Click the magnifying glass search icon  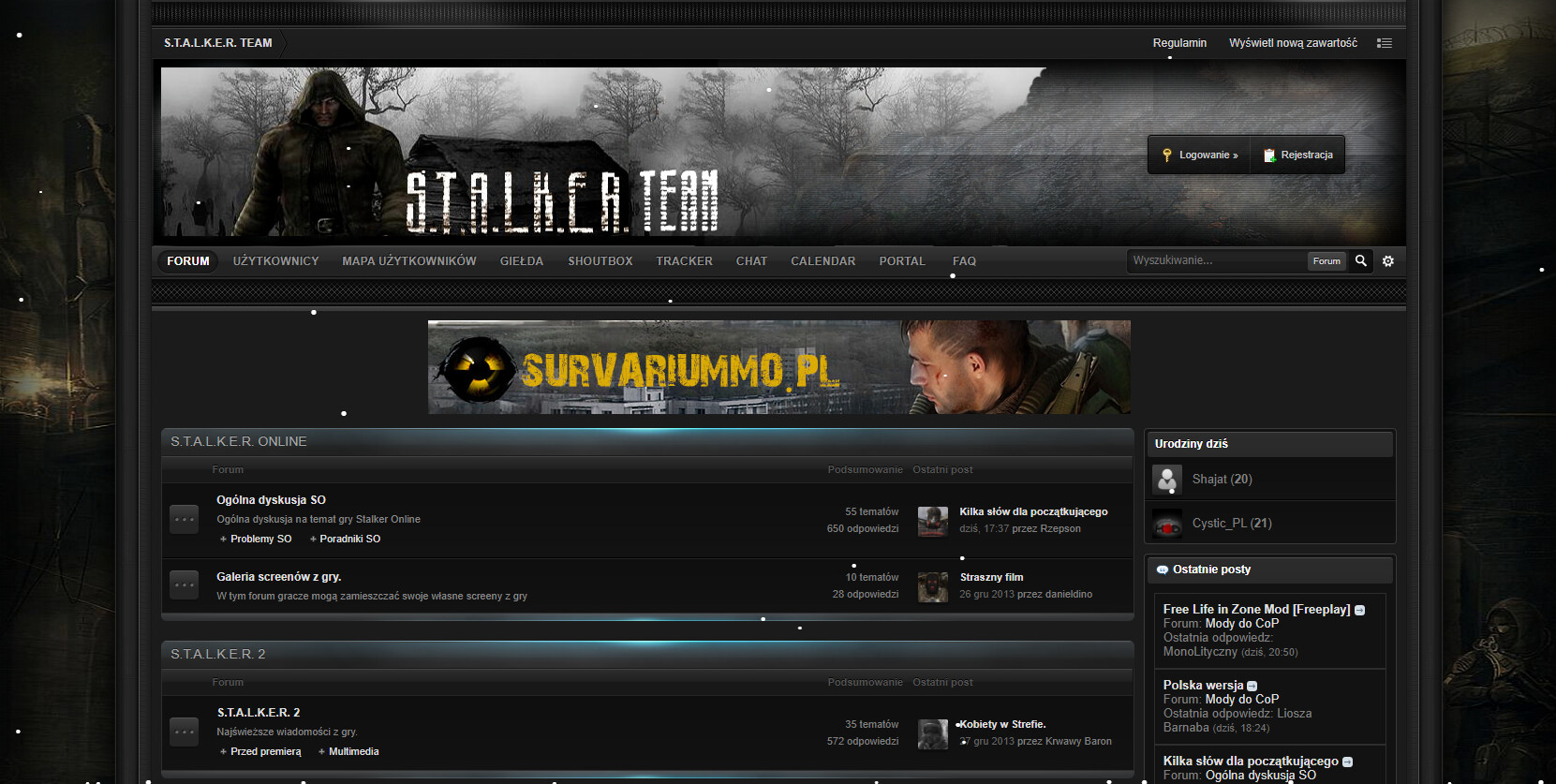coord(1360,260)
